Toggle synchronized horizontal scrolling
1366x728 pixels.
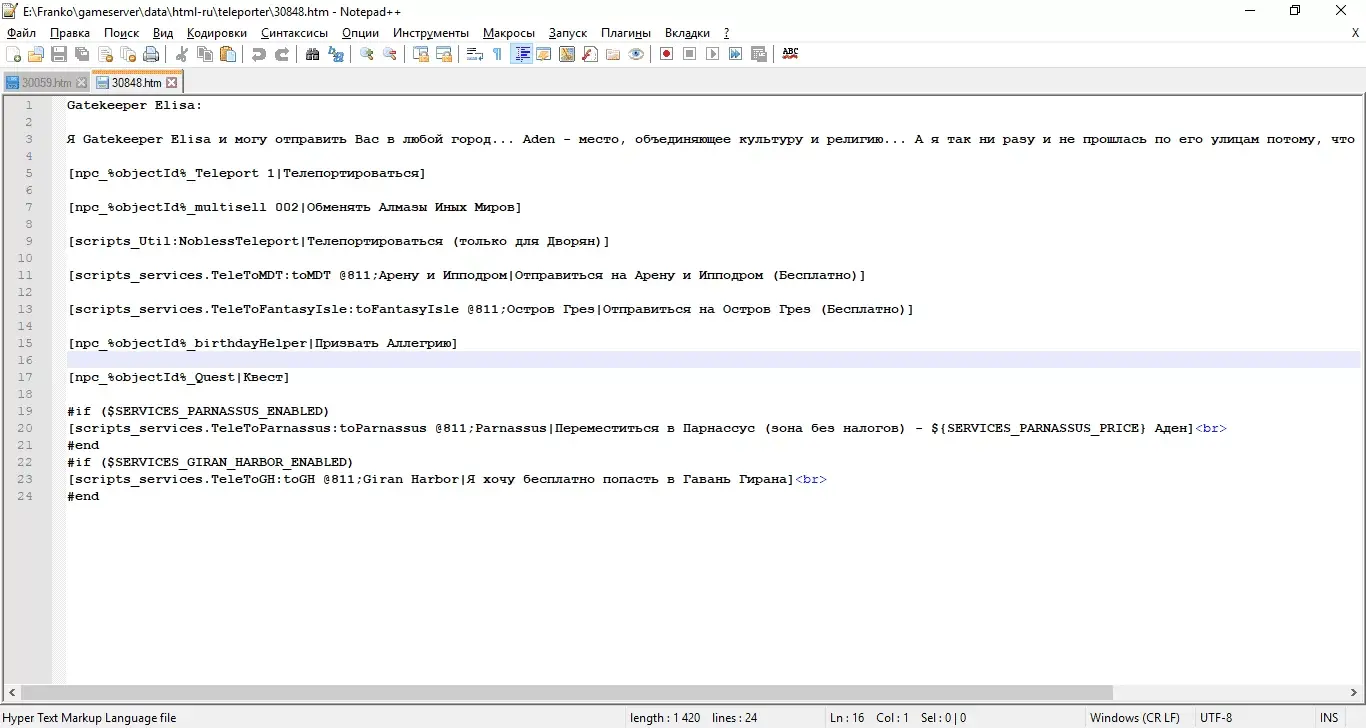click(444, 54)
